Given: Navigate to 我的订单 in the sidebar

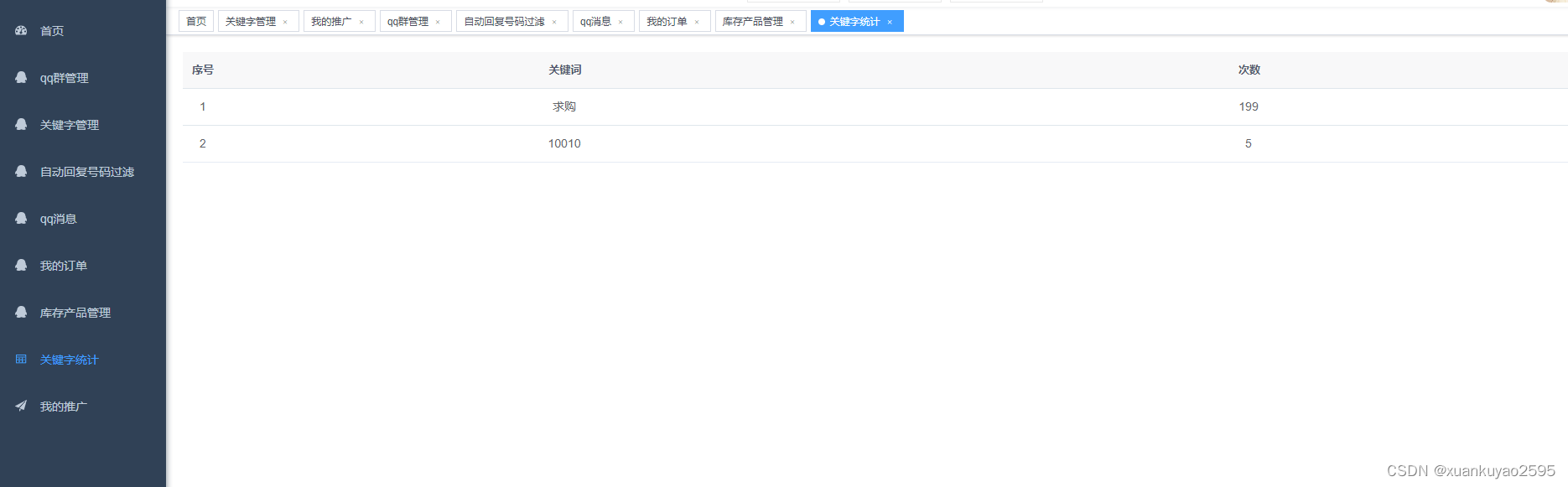Looking at the screenshot, I should click(83, 265).
